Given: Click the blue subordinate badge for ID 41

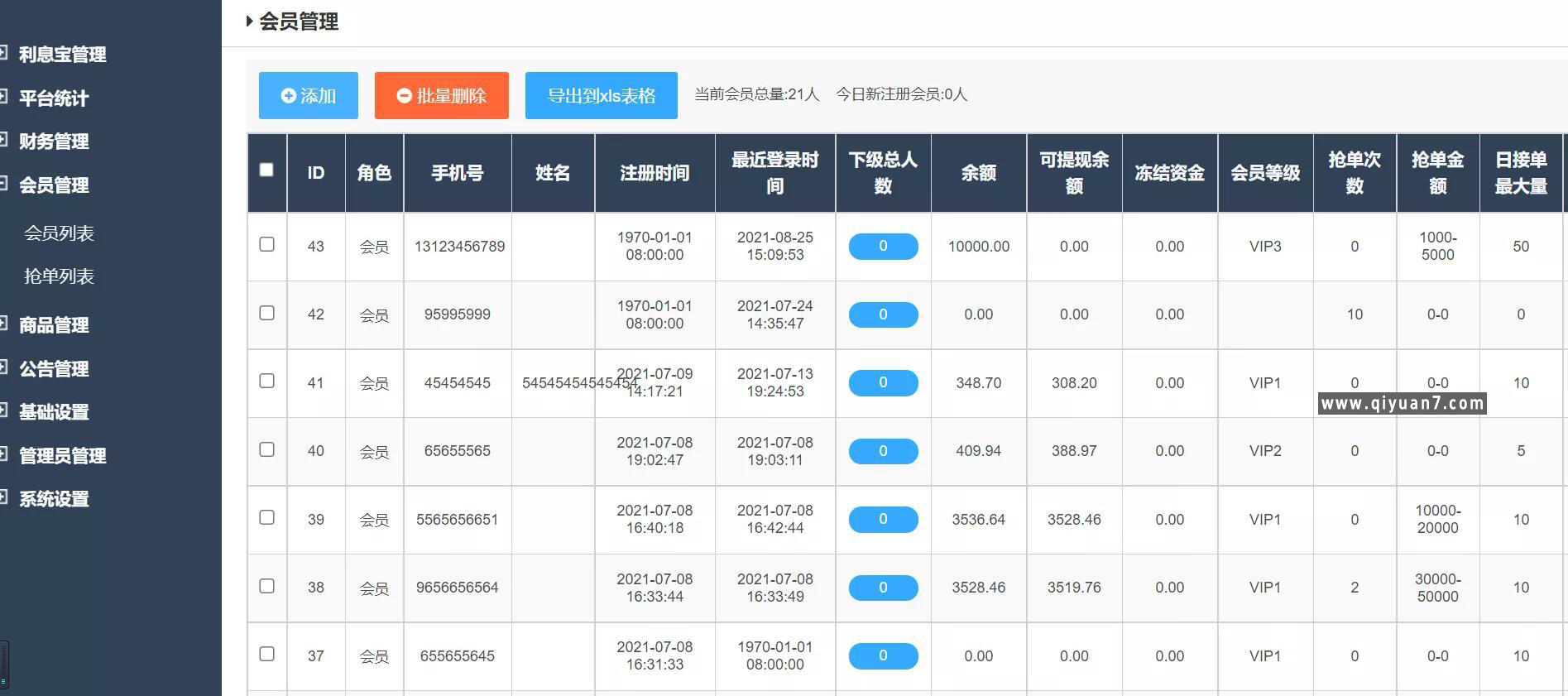Looking at the screenshot, I should pos(883,383).
